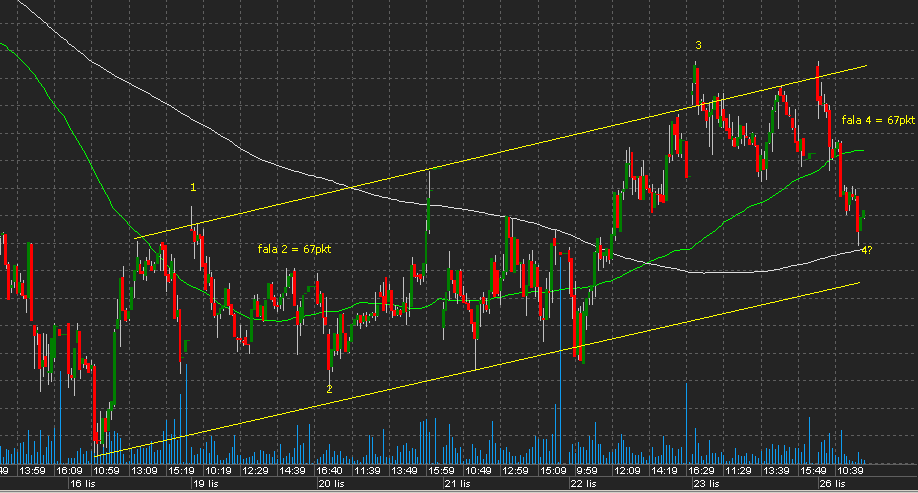Viewport: 918px width, 493px height.
Task: Click the '22 lis' date label
Action: 583,484
